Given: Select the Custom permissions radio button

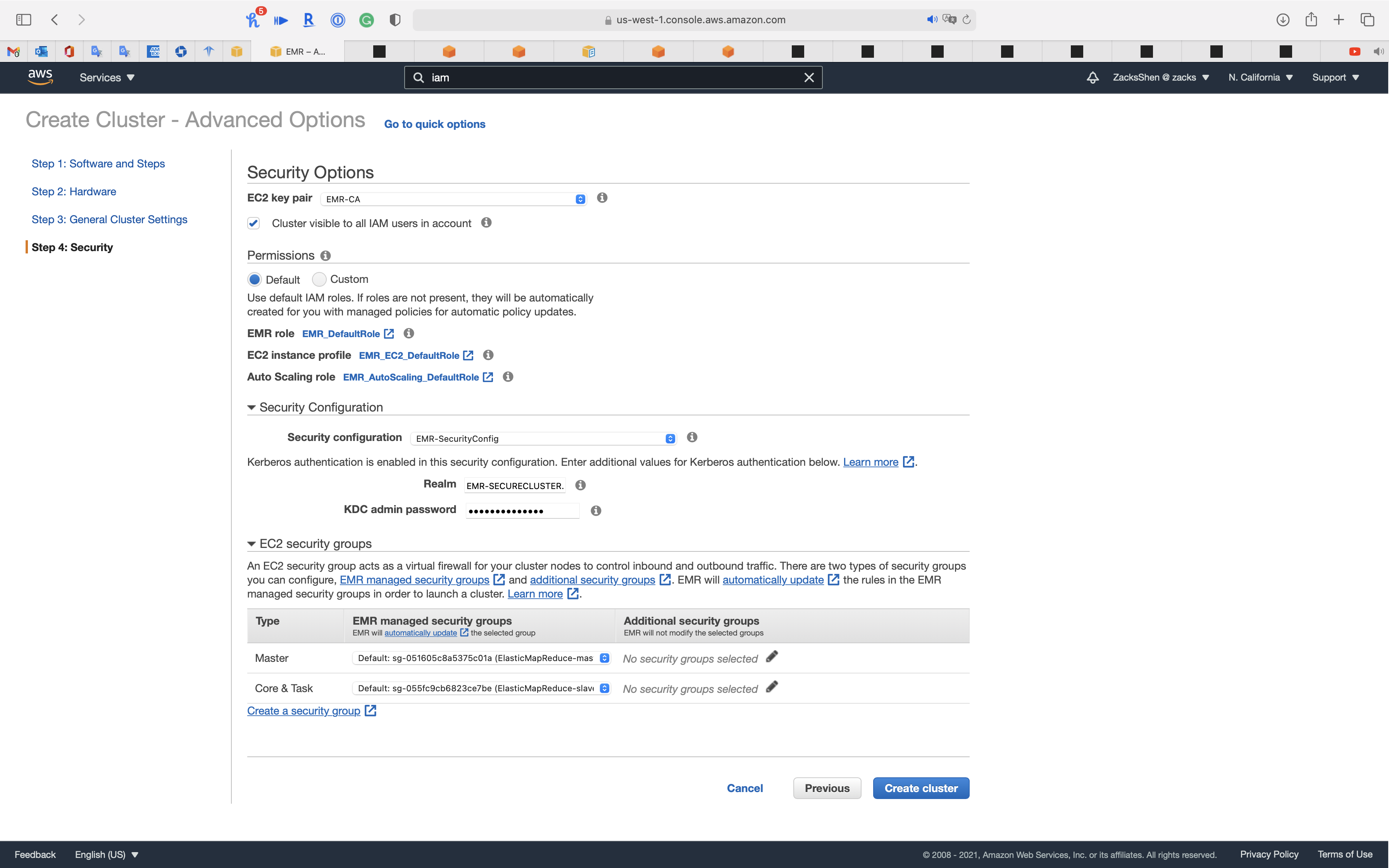Looking at the screenshot, I should 319,279.
